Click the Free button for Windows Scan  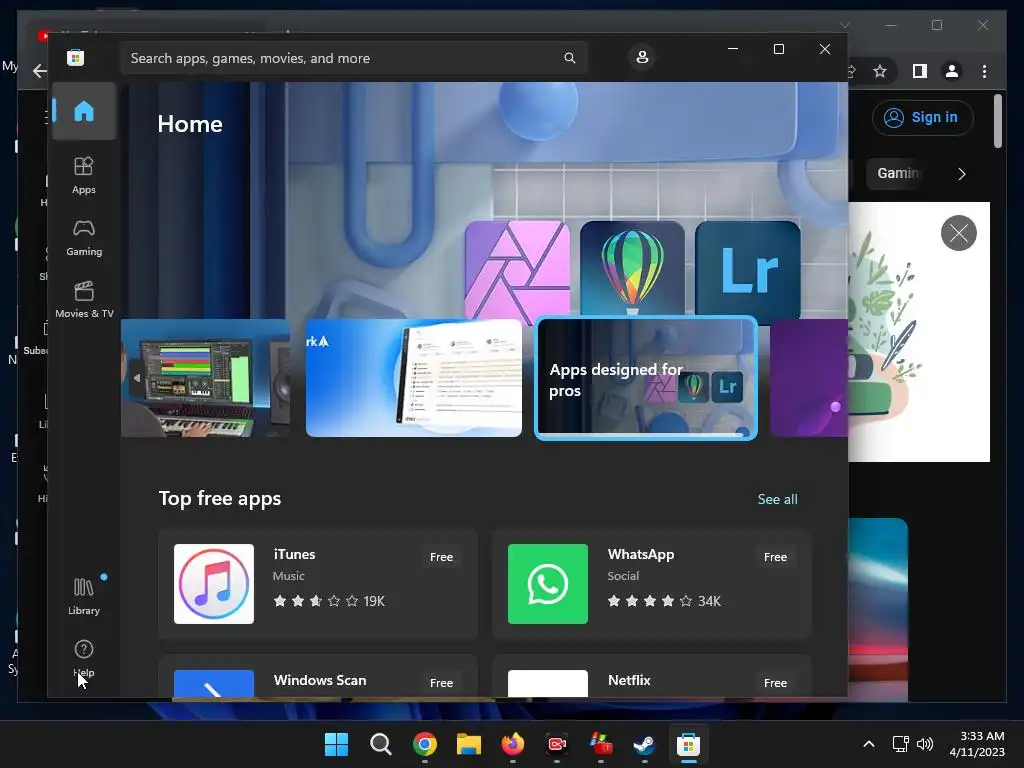(441, 682)
